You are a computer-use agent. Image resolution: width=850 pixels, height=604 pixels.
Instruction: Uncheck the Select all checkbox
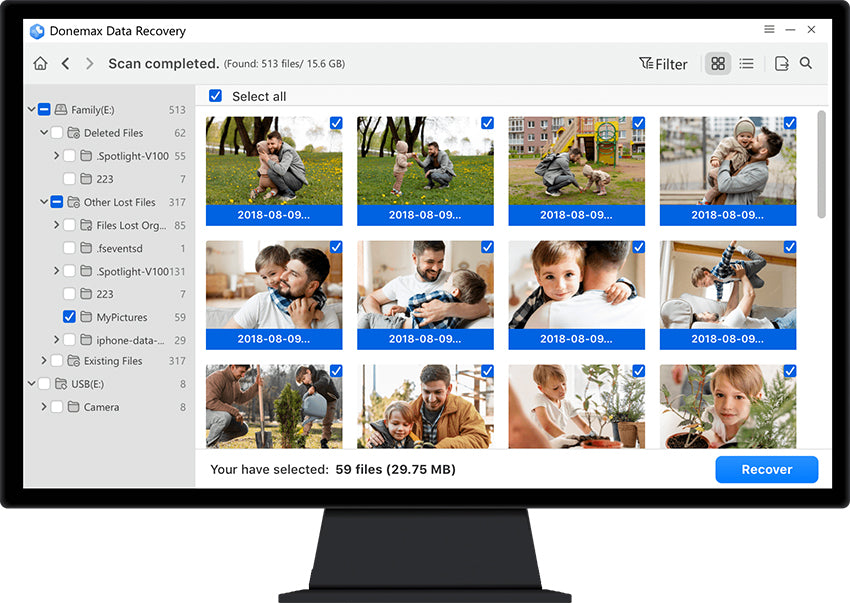click(x=215, y=96)
